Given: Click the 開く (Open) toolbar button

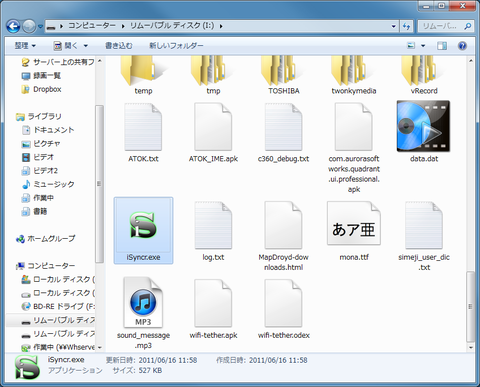Looking at the screenshot, I should click(x=66, y=46).
